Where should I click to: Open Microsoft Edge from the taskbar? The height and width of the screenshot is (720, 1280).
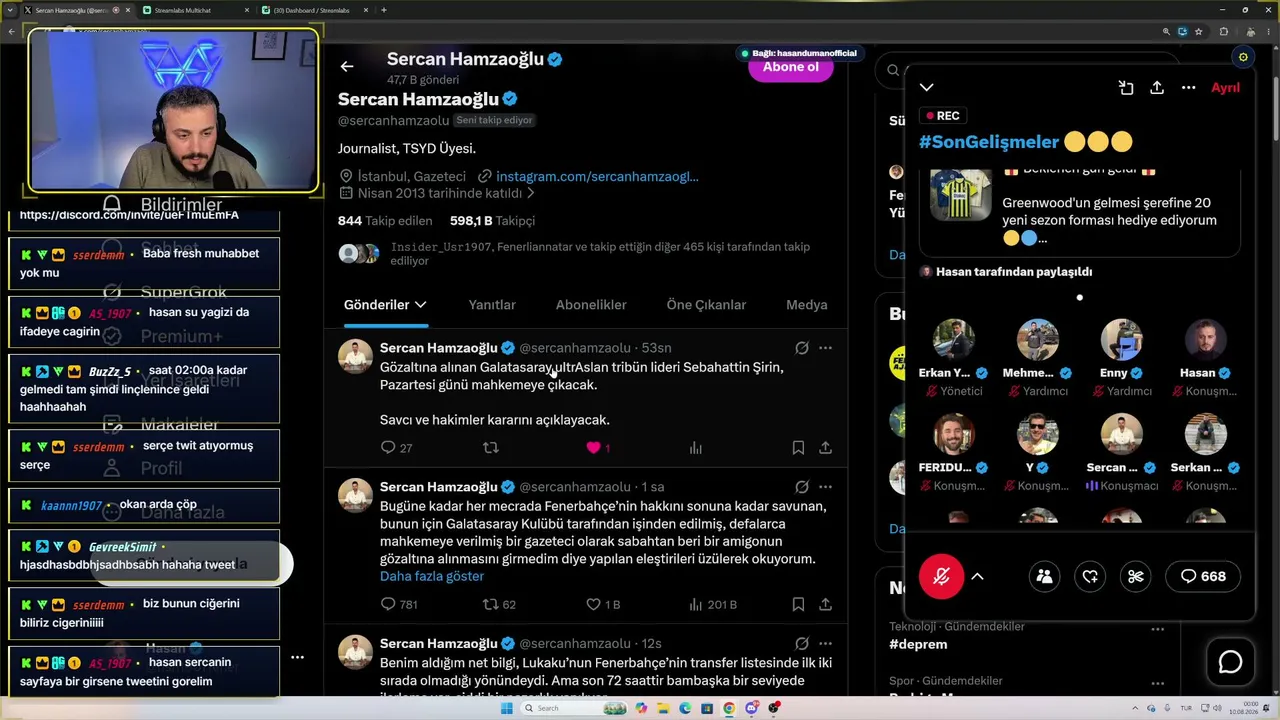click(685, 708)
